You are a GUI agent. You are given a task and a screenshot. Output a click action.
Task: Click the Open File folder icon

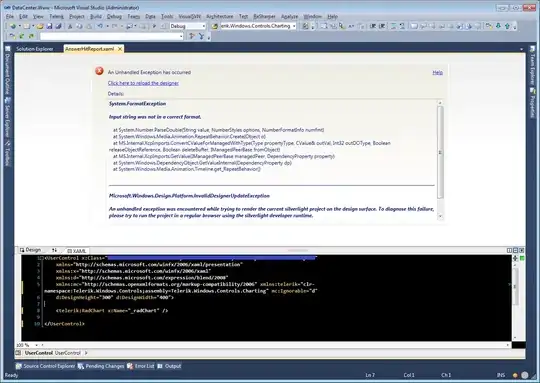(x=40, y=26)
